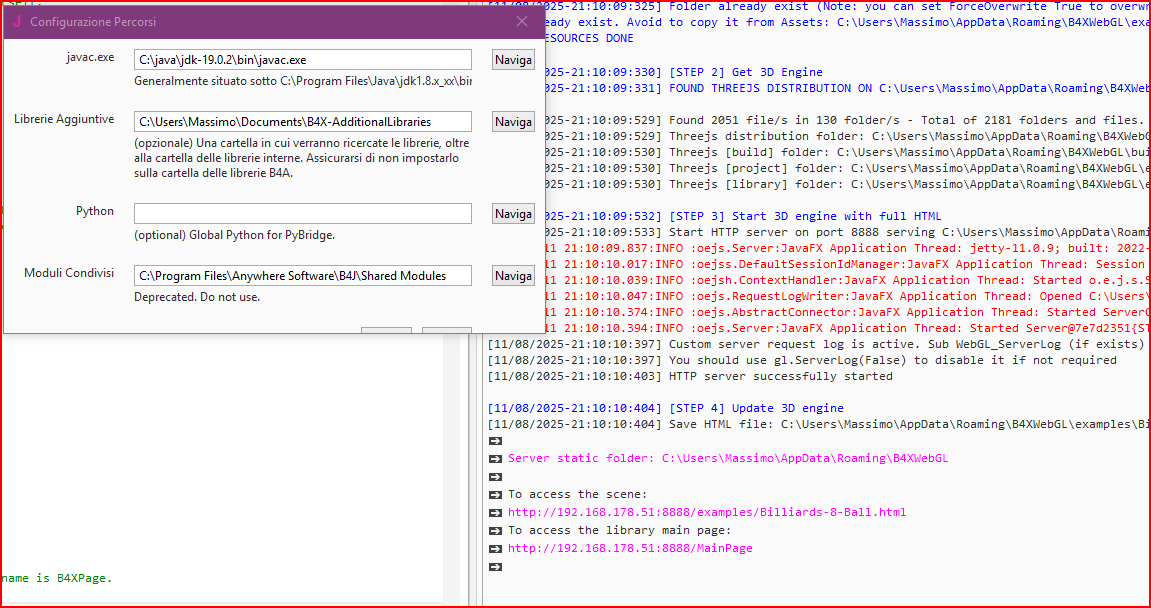Click the arrow icon before 'To access the library main page:'
The image size is (1151, 608).
click(x=495, y=530)
